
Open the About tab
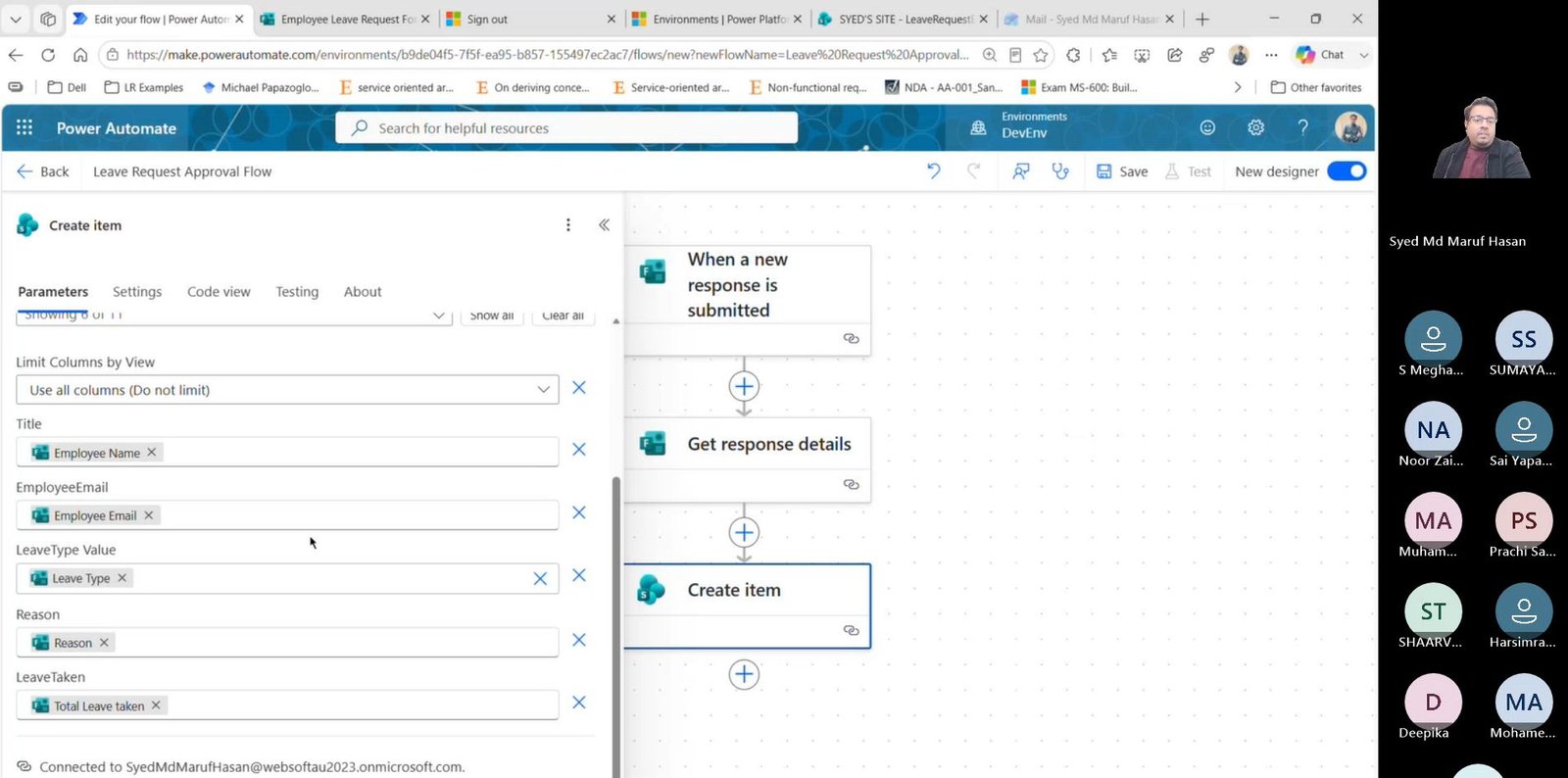(363, 292)
